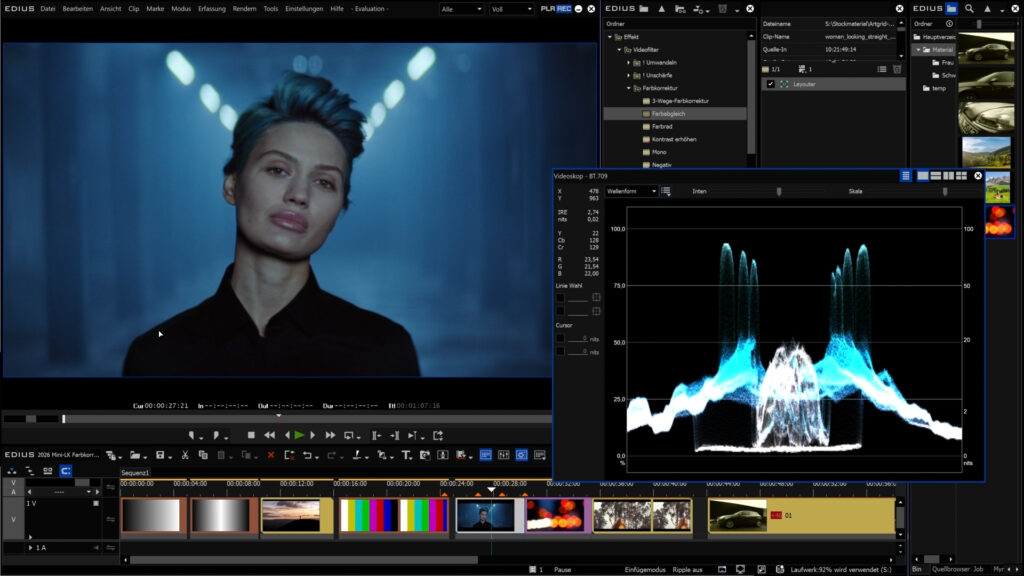
Task: Toggle the first Linie Wahl checkbox
Action: pos(561,298)
